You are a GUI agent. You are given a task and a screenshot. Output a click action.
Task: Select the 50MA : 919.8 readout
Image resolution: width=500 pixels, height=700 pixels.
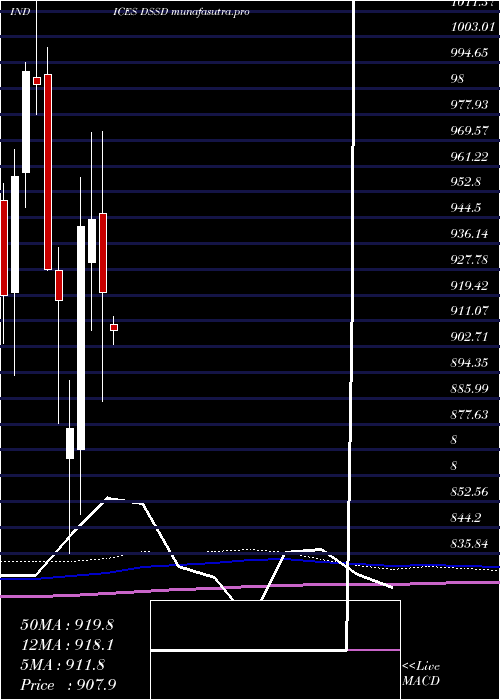click(x=67, y=625)
